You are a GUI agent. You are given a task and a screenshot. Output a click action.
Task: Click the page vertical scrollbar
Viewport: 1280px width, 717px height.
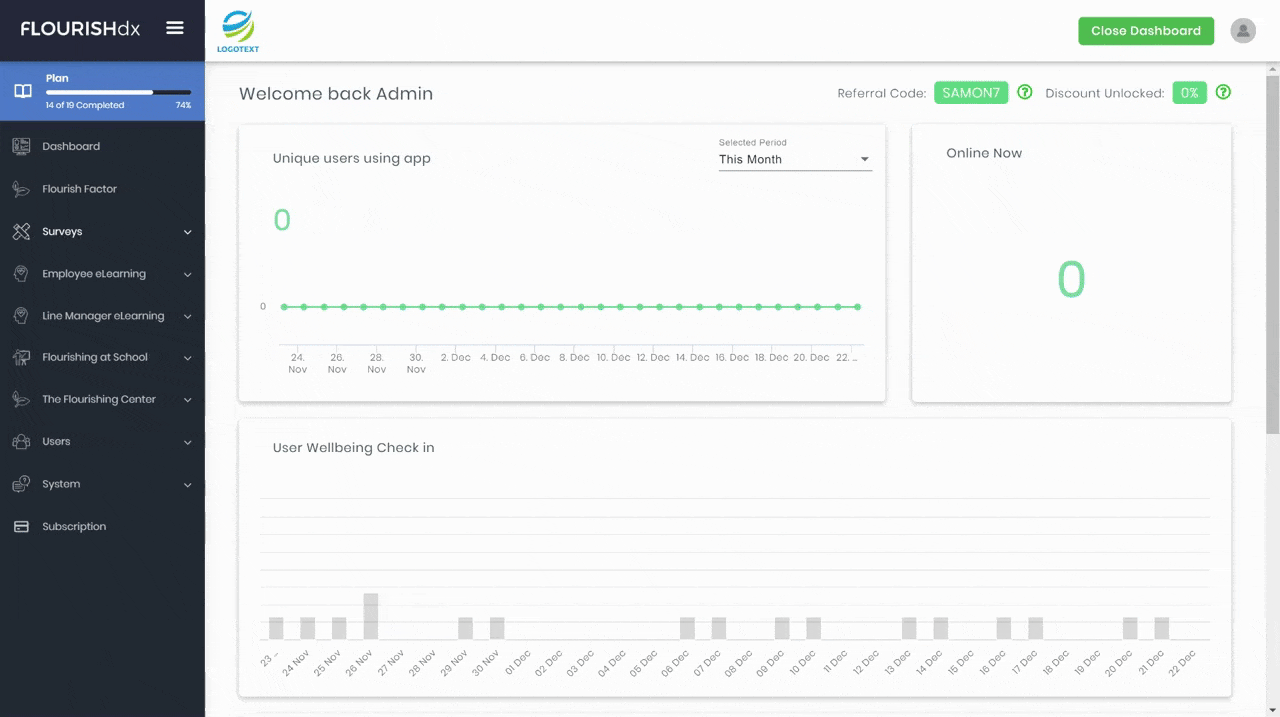point(1273,248)
